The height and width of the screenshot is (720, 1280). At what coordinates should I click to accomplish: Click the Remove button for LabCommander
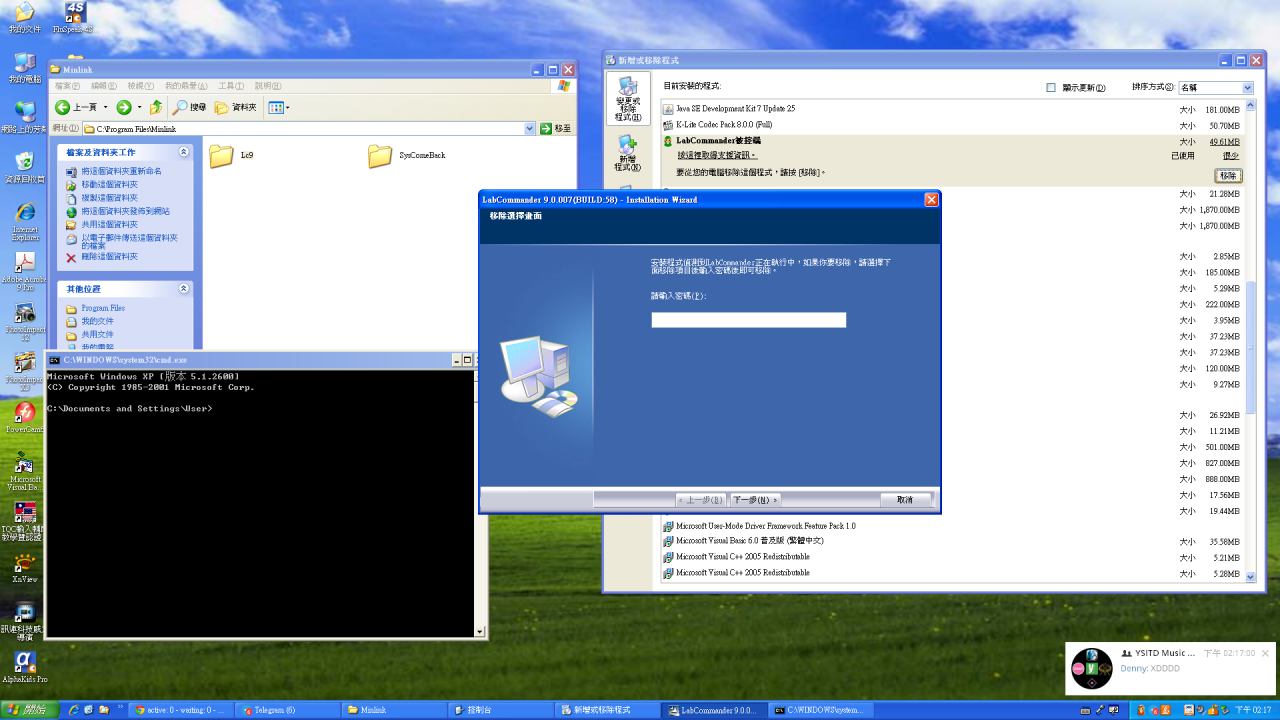[x=1228, y=175]
